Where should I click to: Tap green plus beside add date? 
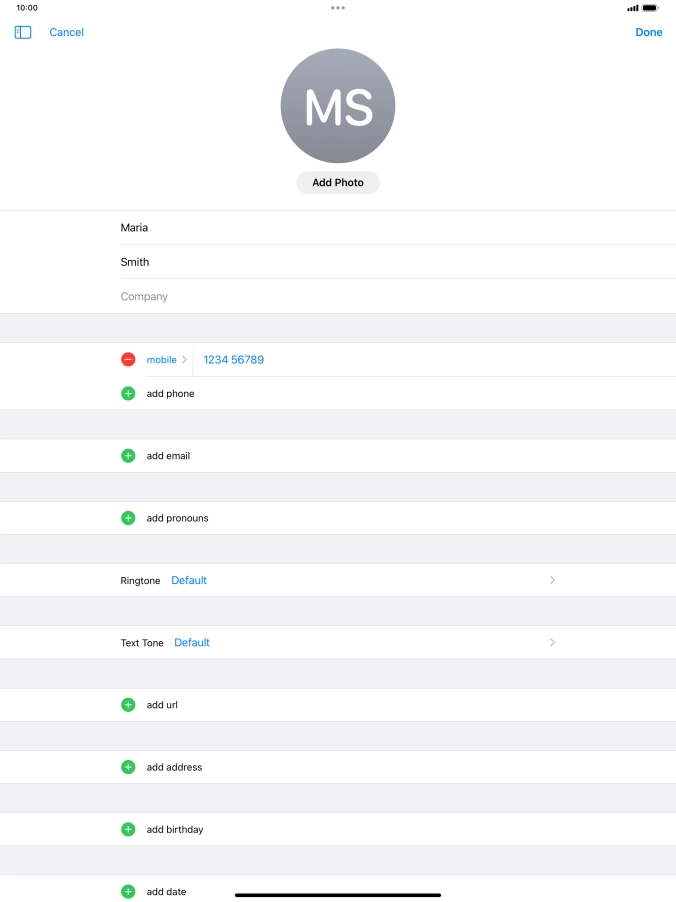[128, 891]
